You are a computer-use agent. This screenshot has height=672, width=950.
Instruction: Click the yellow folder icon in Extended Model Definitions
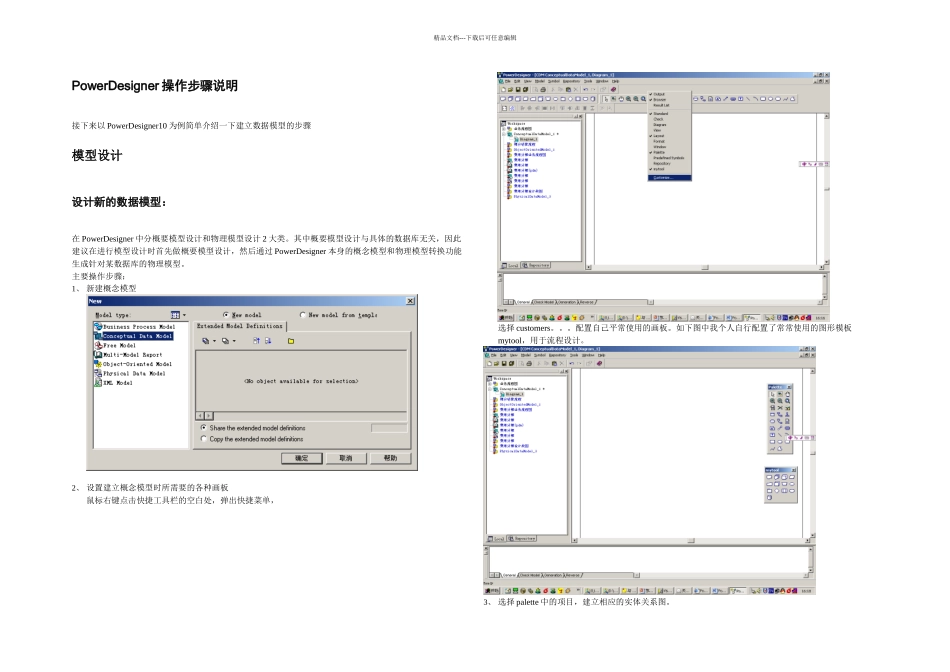[x=291, y=341]
